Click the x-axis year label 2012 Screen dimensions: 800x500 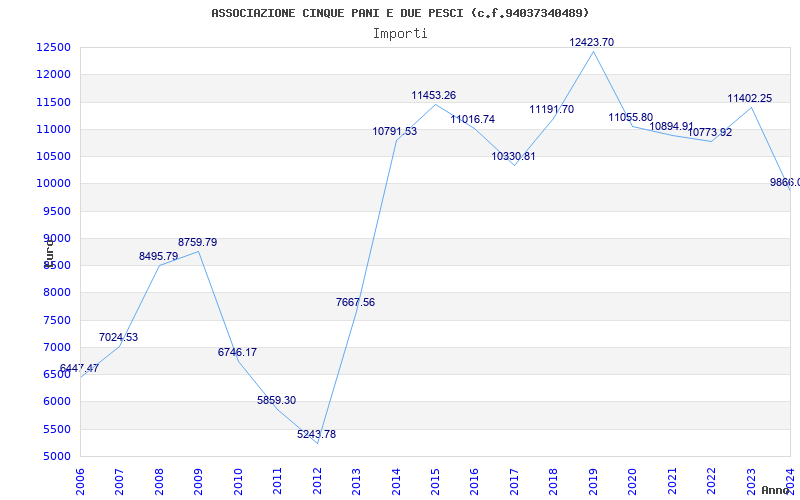point(317,481)
